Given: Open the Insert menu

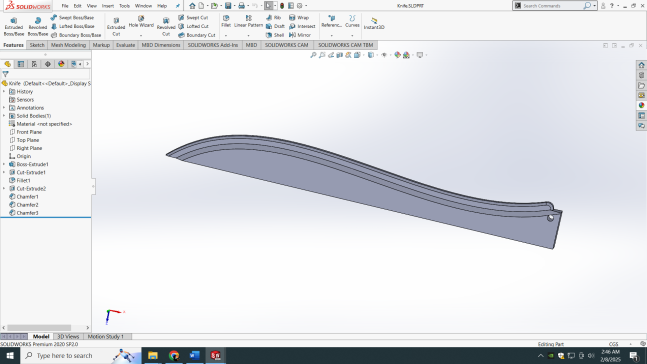Looking at the screenshot, I should tap(108, 6).
